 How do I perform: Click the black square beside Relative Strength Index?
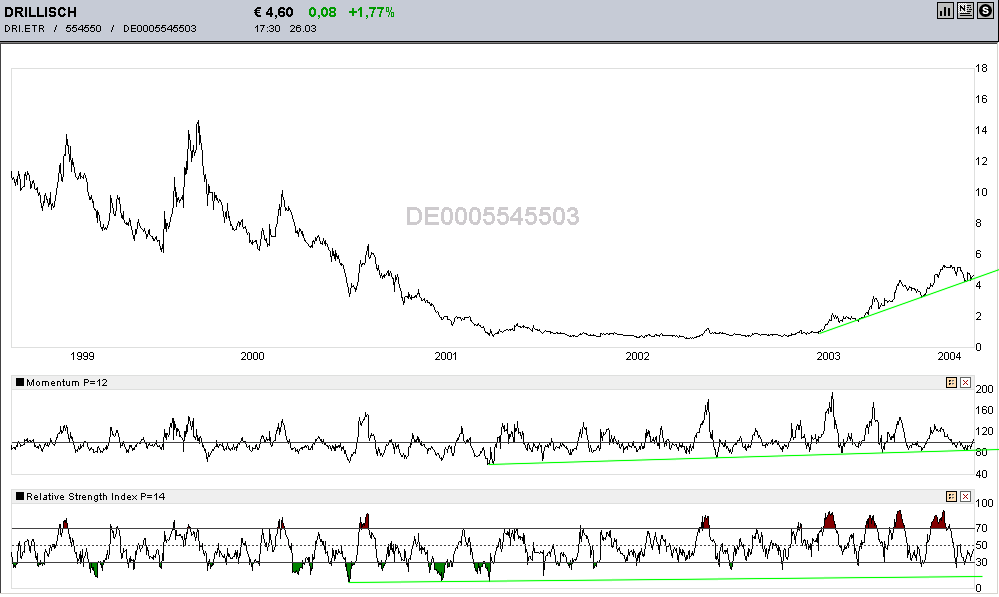point(20,496)
